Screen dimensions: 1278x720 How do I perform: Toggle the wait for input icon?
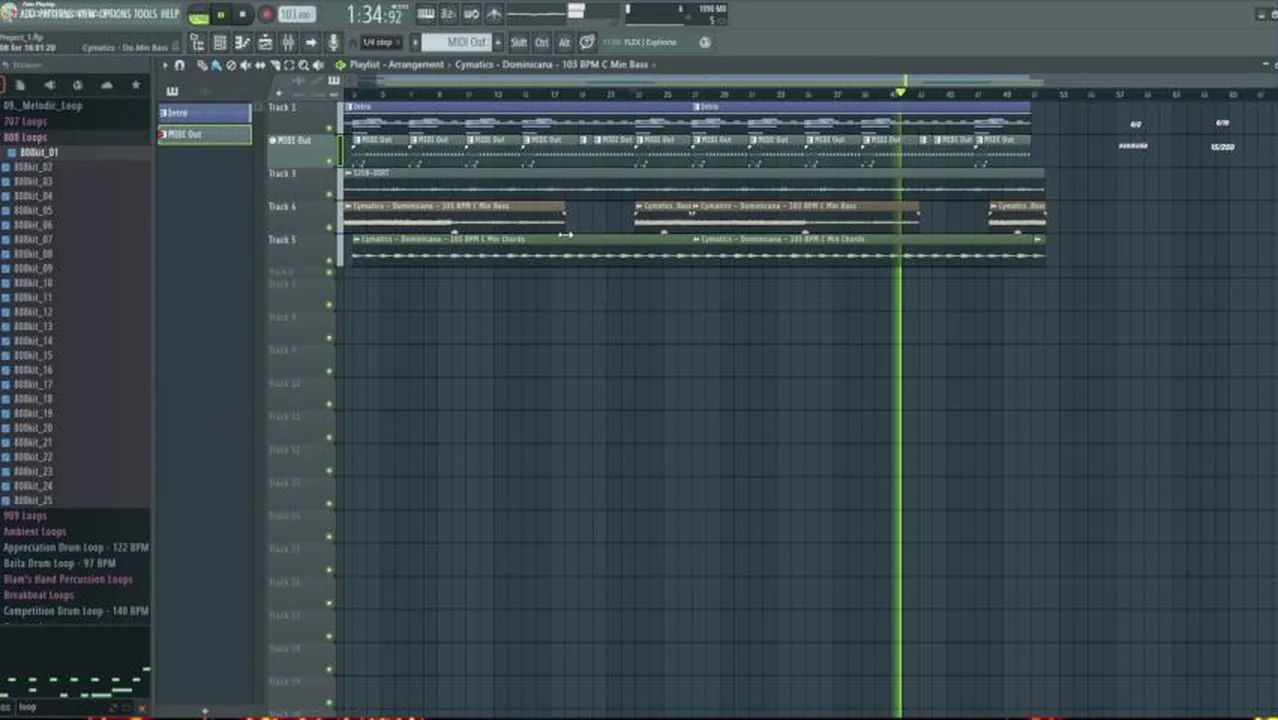point(471,14)
